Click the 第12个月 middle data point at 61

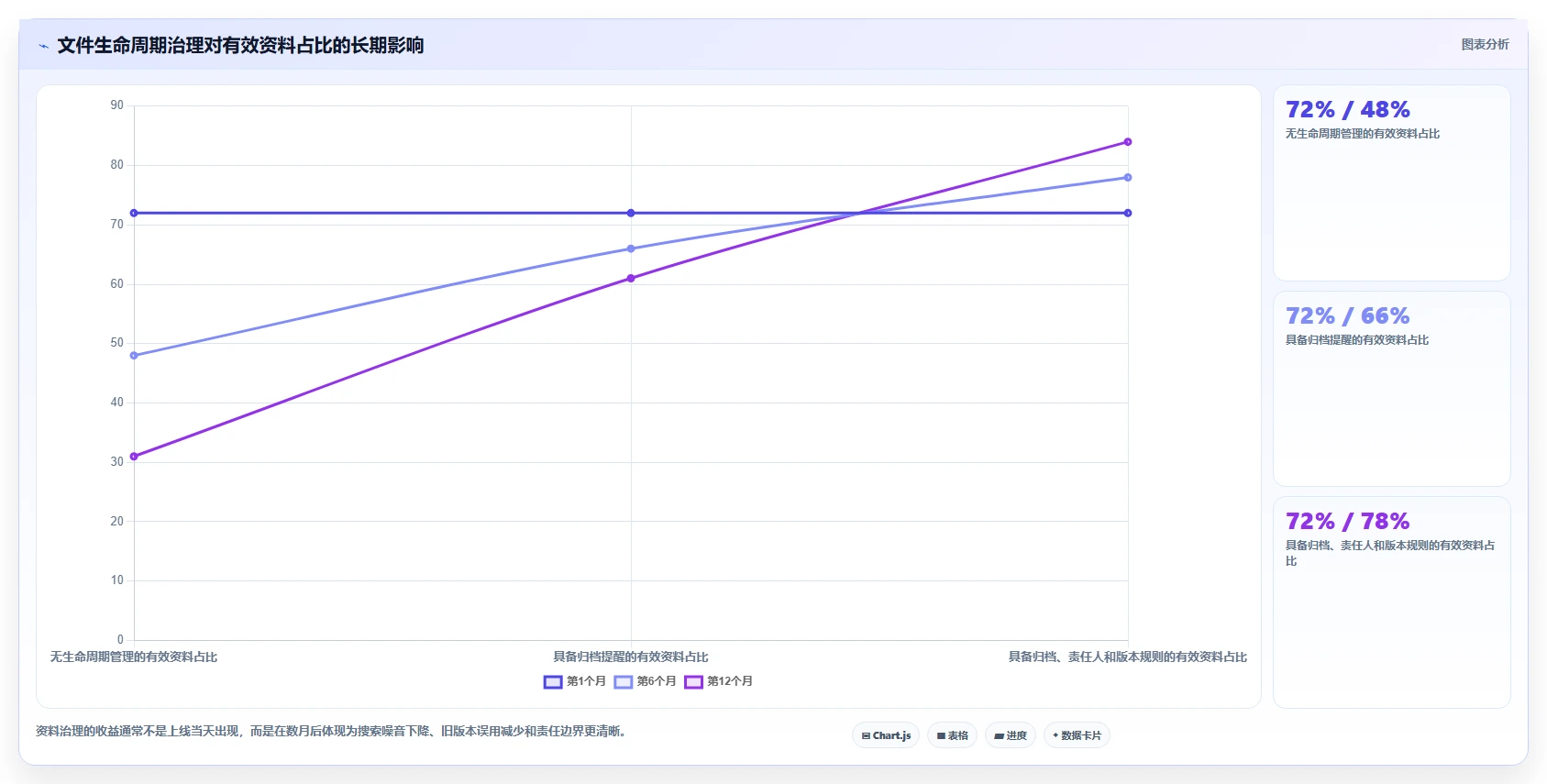[x=631, y=279]
